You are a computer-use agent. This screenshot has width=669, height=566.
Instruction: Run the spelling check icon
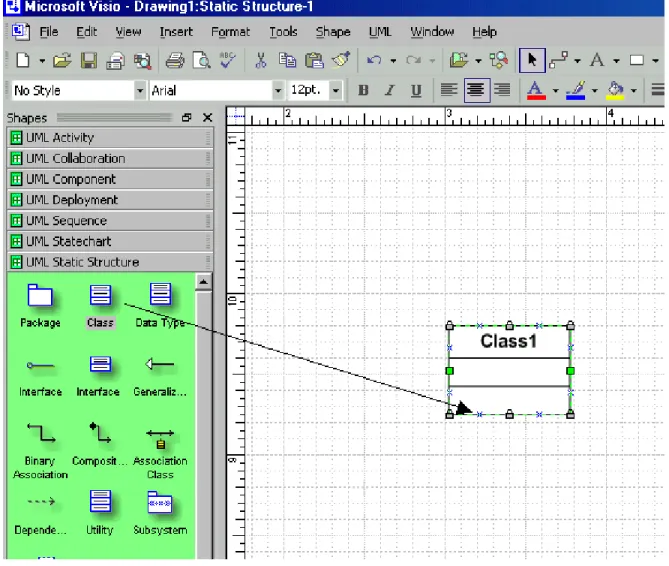[x=228, y=60]
